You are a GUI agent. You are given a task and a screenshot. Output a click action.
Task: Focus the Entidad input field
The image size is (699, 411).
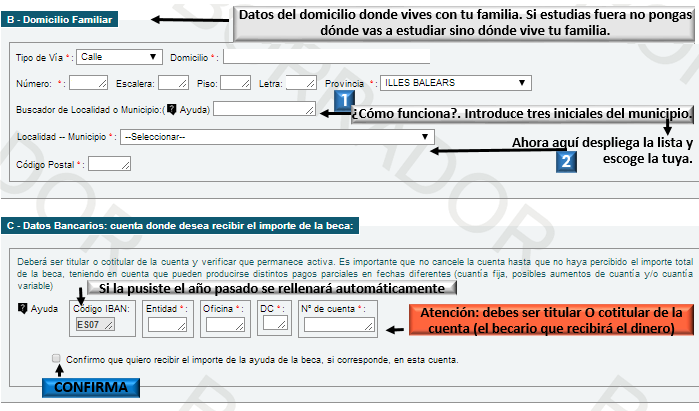pyautogui.click(x=167, y=325)
